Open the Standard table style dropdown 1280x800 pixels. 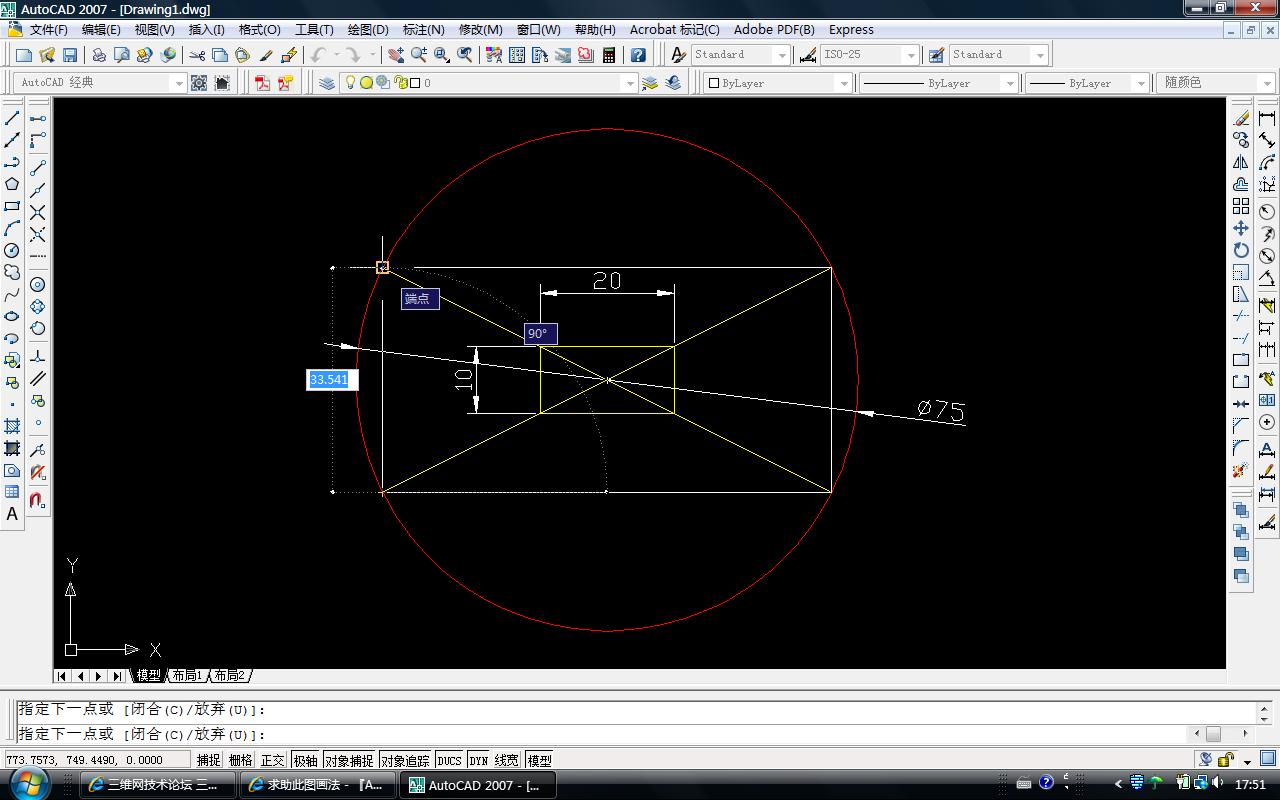coord(1040,55)
